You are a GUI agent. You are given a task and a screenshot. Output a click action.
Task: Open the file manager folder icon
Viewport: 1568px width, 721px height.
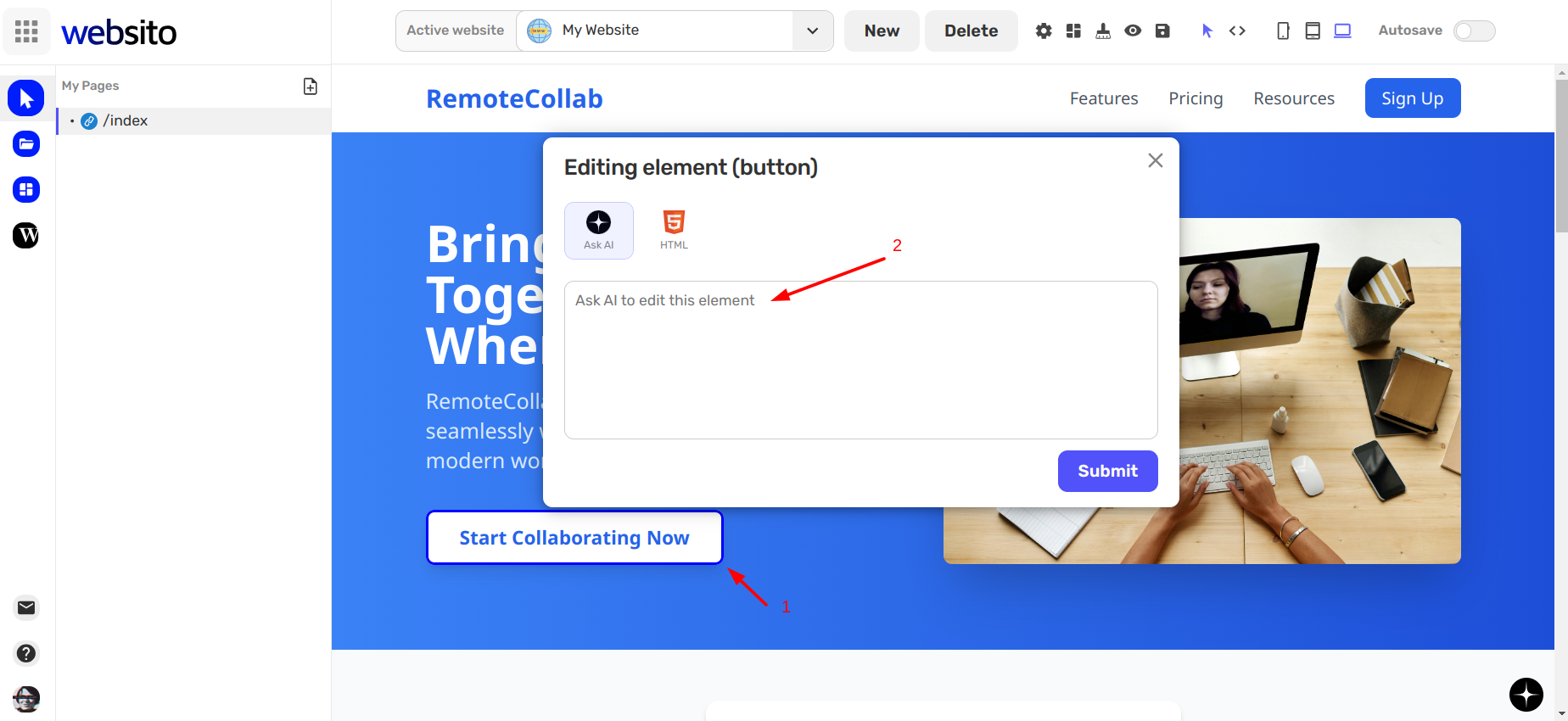[x=26, y=144]
